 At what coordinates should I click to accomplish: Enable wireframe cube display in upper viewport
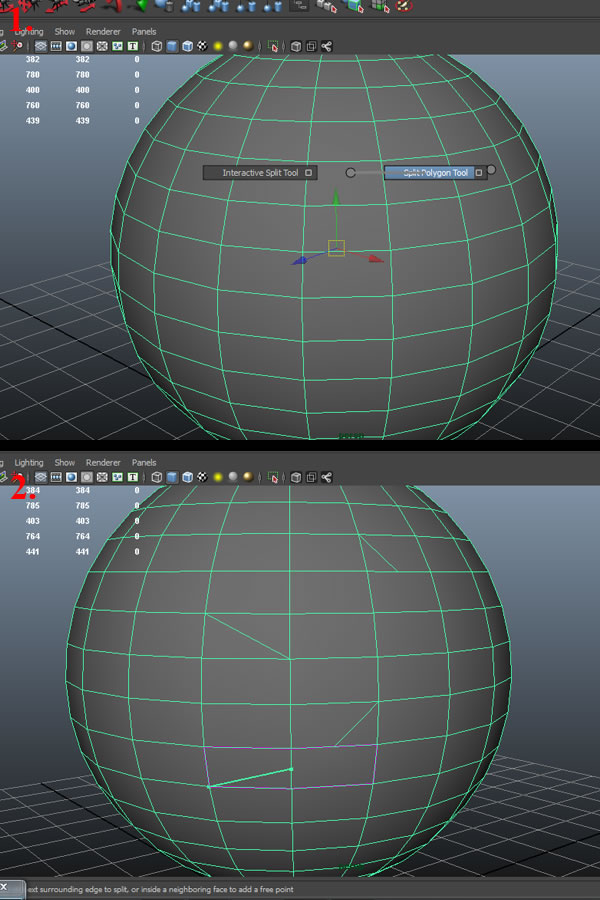pos(157,46)
